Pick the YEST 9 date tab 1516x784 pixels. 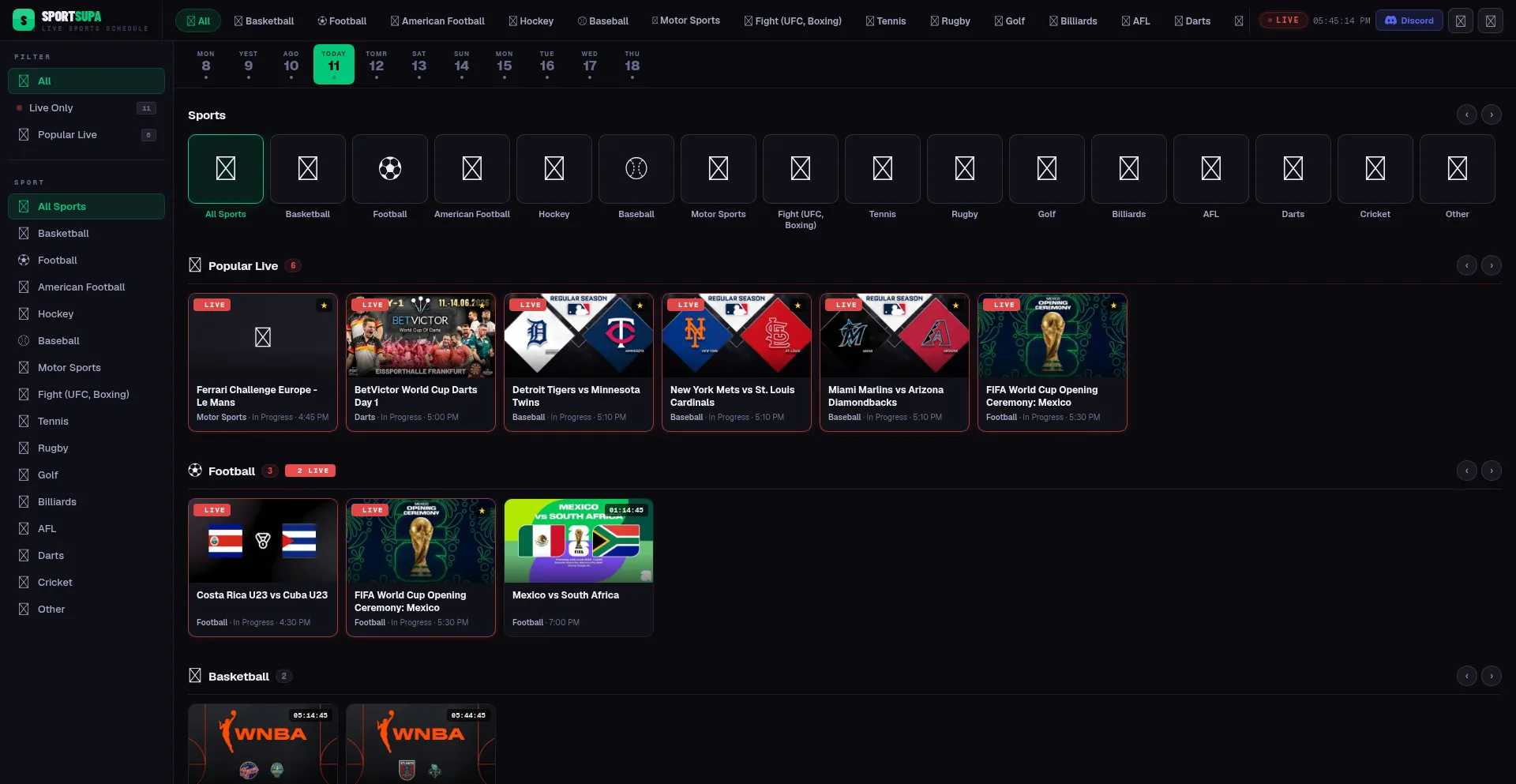249,64
